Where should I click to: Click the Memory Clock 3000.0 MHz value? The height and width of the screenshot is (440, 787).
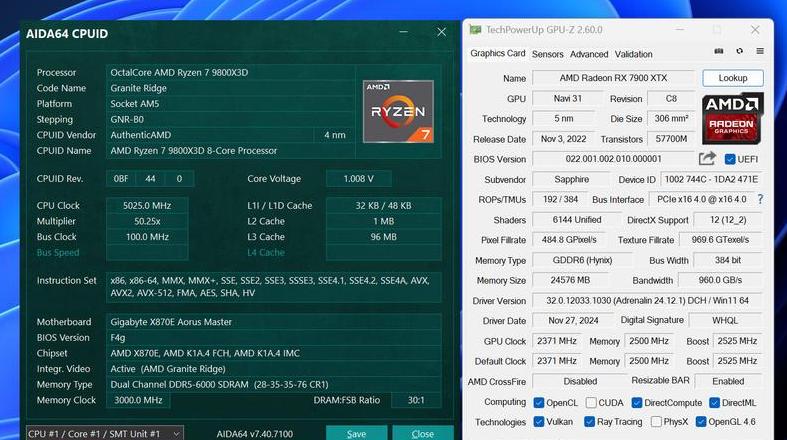click(x=138, y=400)
